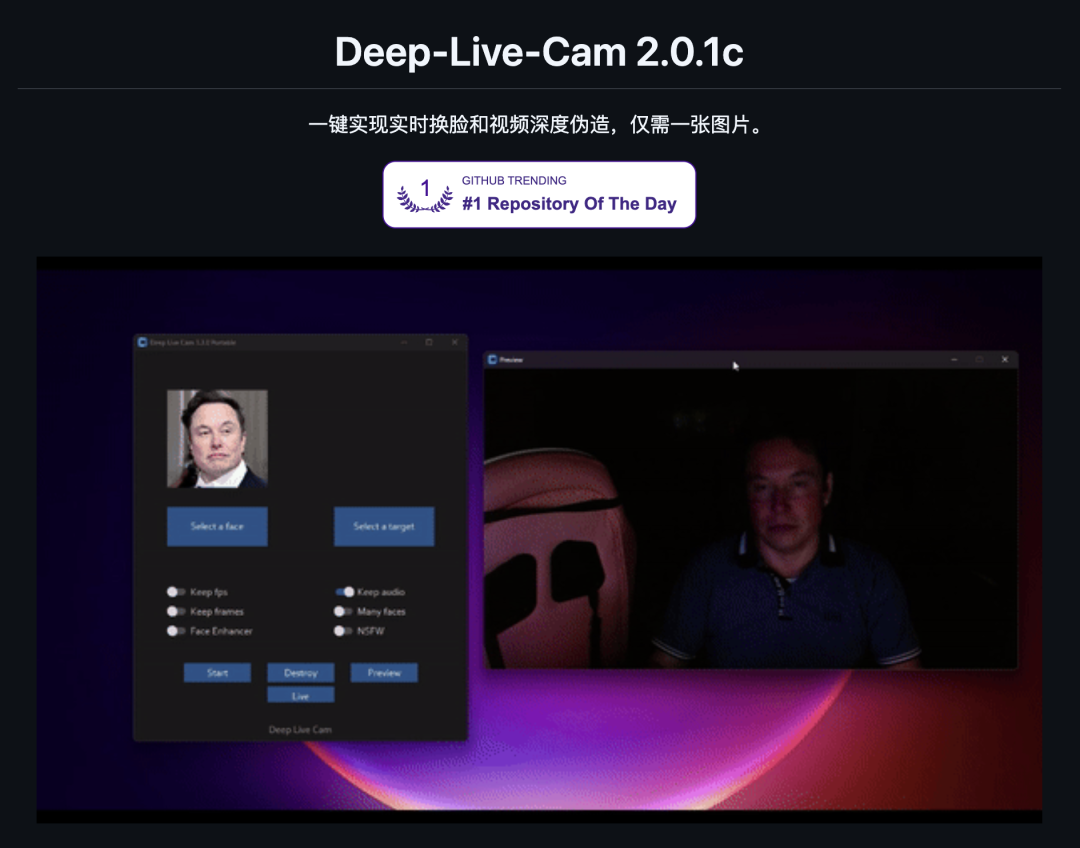Click the Deep Live Cam window title icon
The image size is (1080, 848).
click(x=143, y=342)
